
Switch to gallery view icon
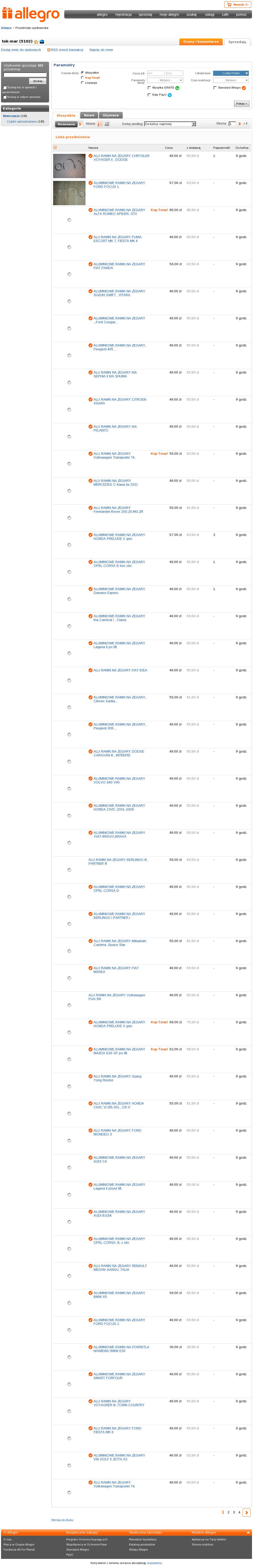click(107, 124)
